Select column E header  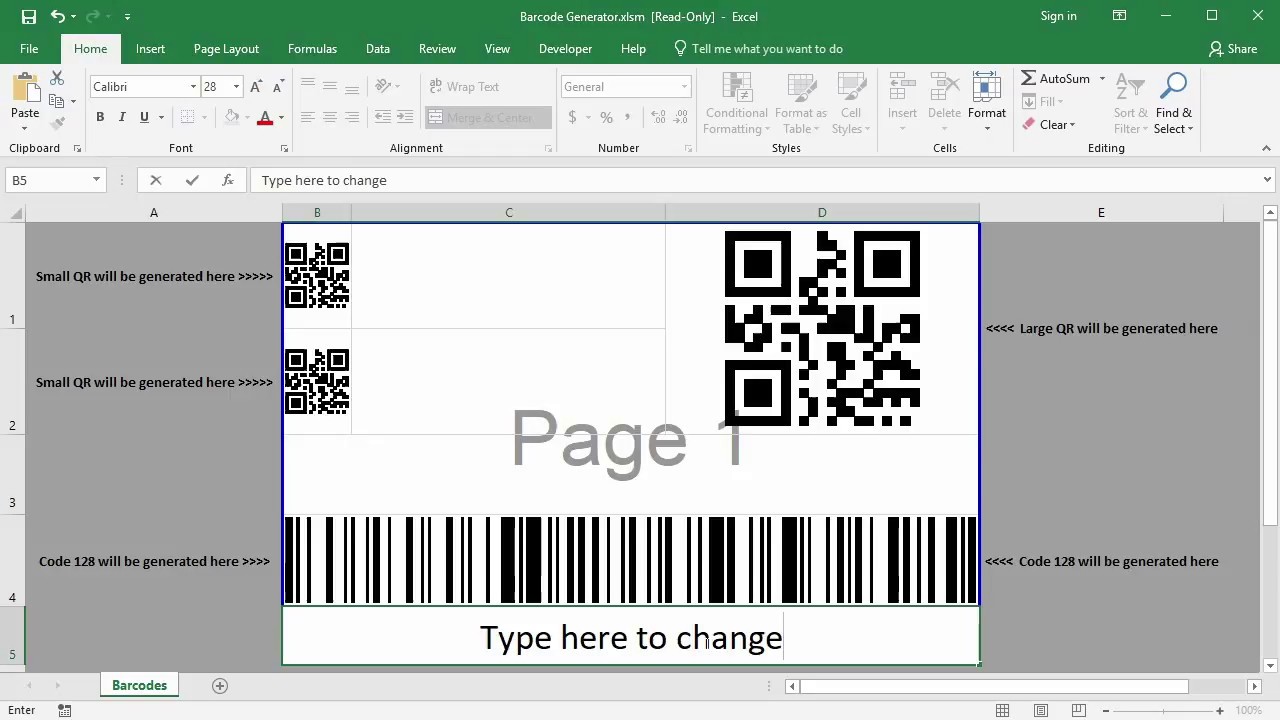pyautogui.click(x=1101, y=212)
